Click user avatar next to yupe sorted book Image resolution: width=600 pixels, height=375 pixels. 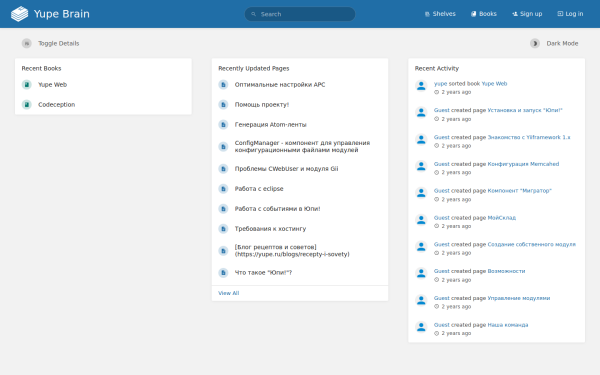coord(421,86)
